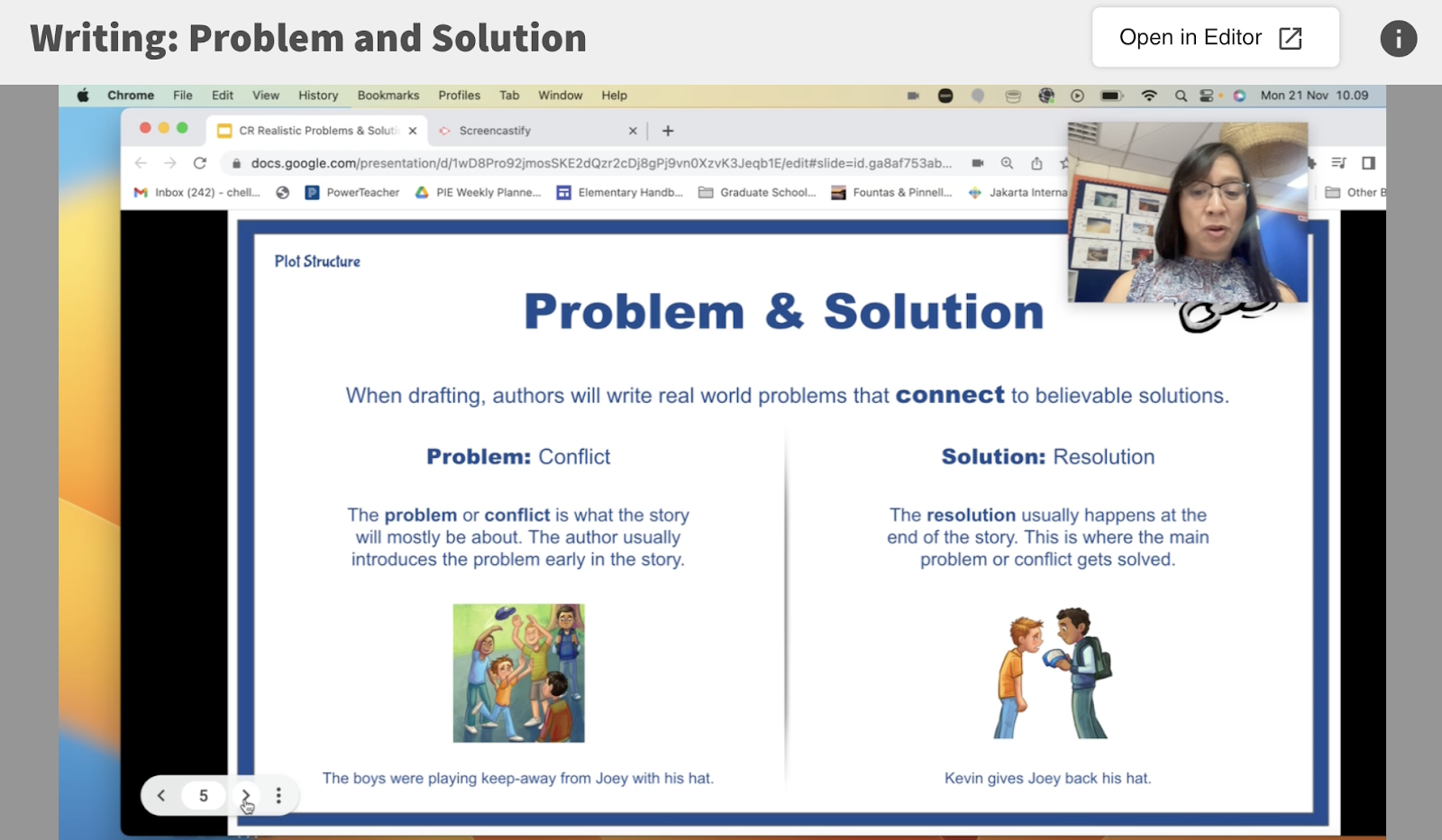Switch to the Screencastify tab
Image resolution: width=1442 pixels, height=840 pixels.
(x=538, y=131)
